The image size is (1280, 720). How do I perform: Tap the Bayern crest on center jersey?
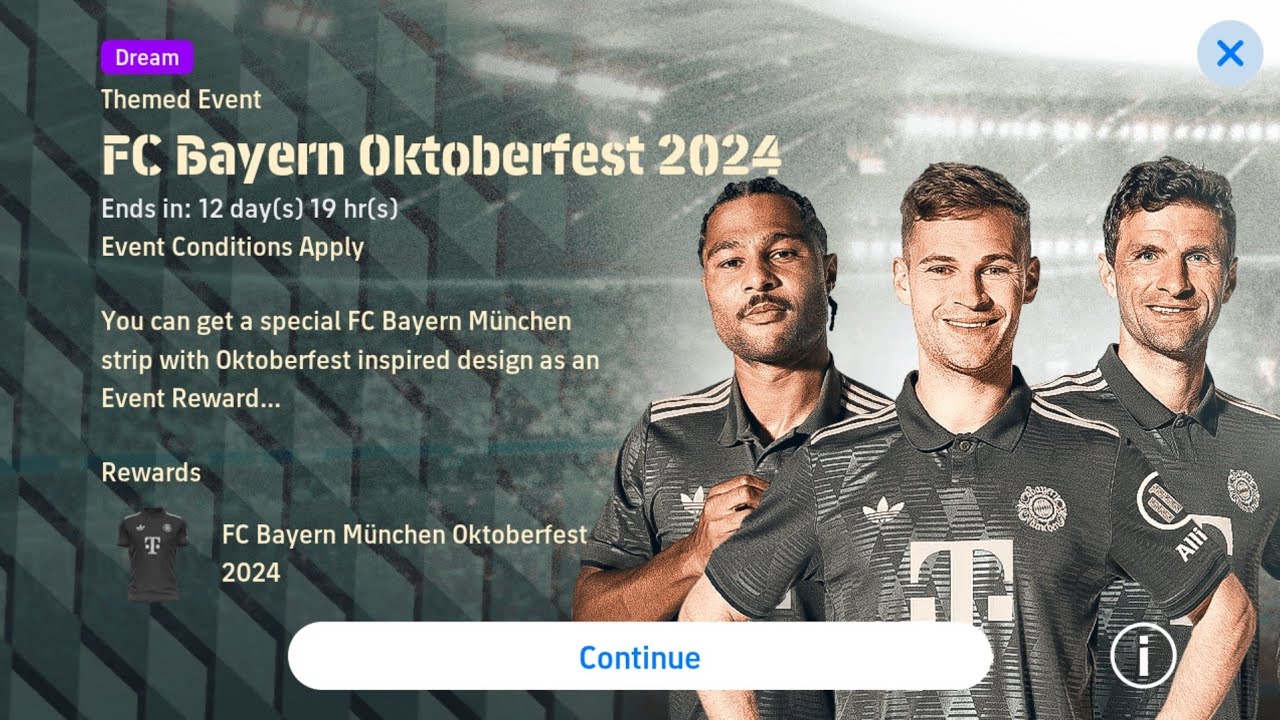[x=1041, y=507]
